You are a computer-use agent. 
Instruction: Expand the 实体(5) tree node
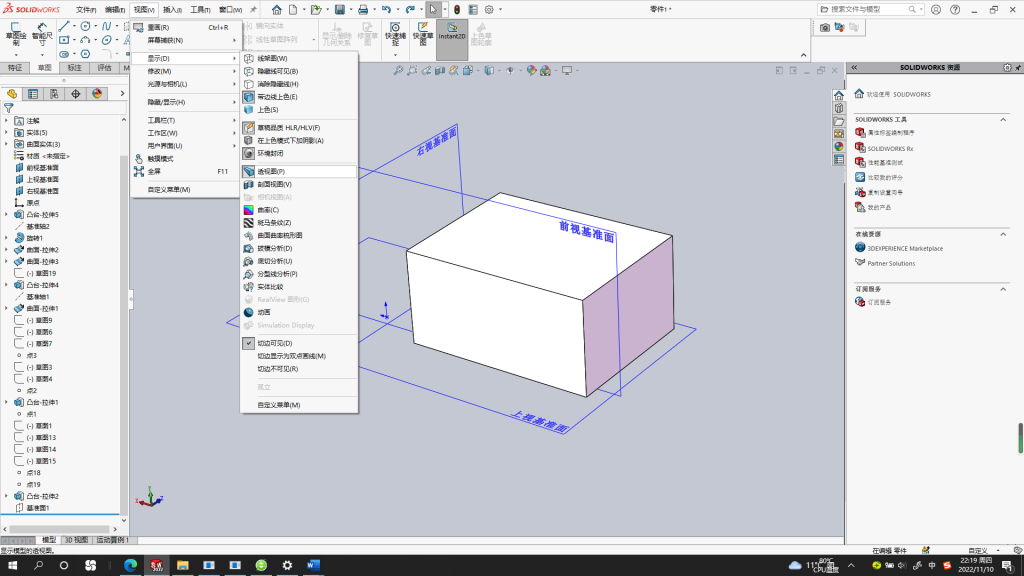(x=7, y=133)
